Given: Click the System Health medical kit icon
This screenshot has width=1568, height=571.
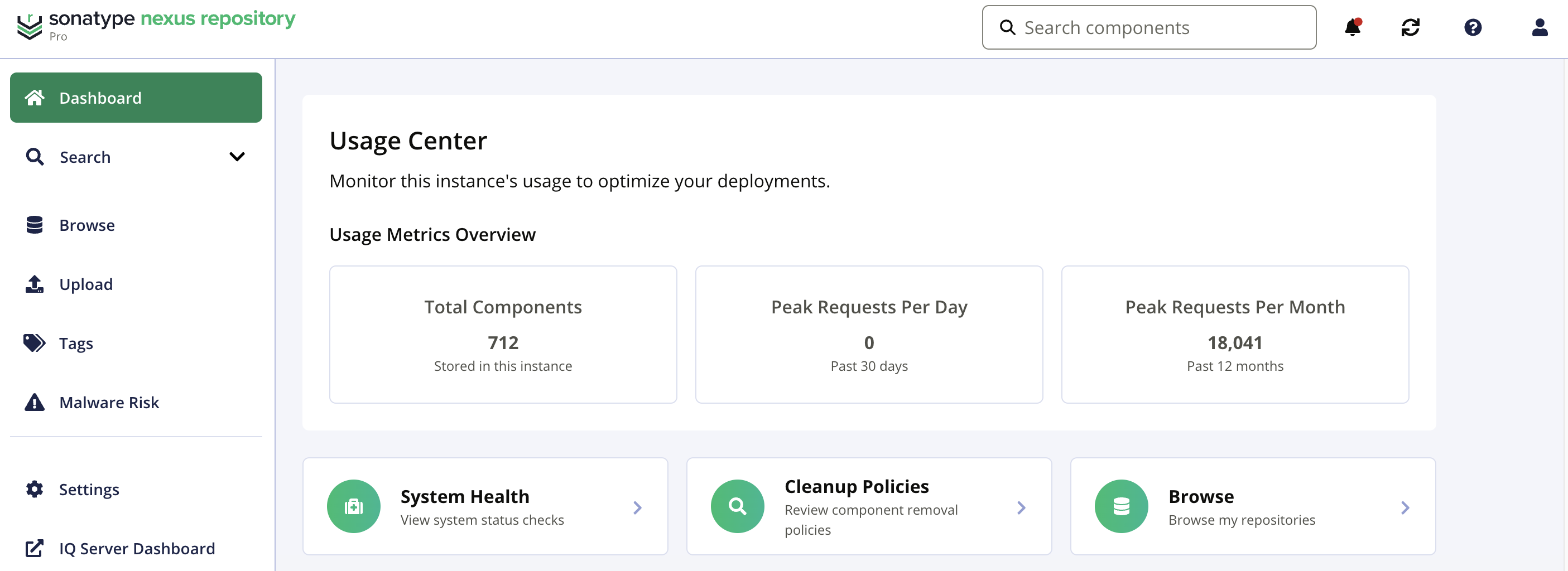Looking at the screenshot, I should point(354,506).
